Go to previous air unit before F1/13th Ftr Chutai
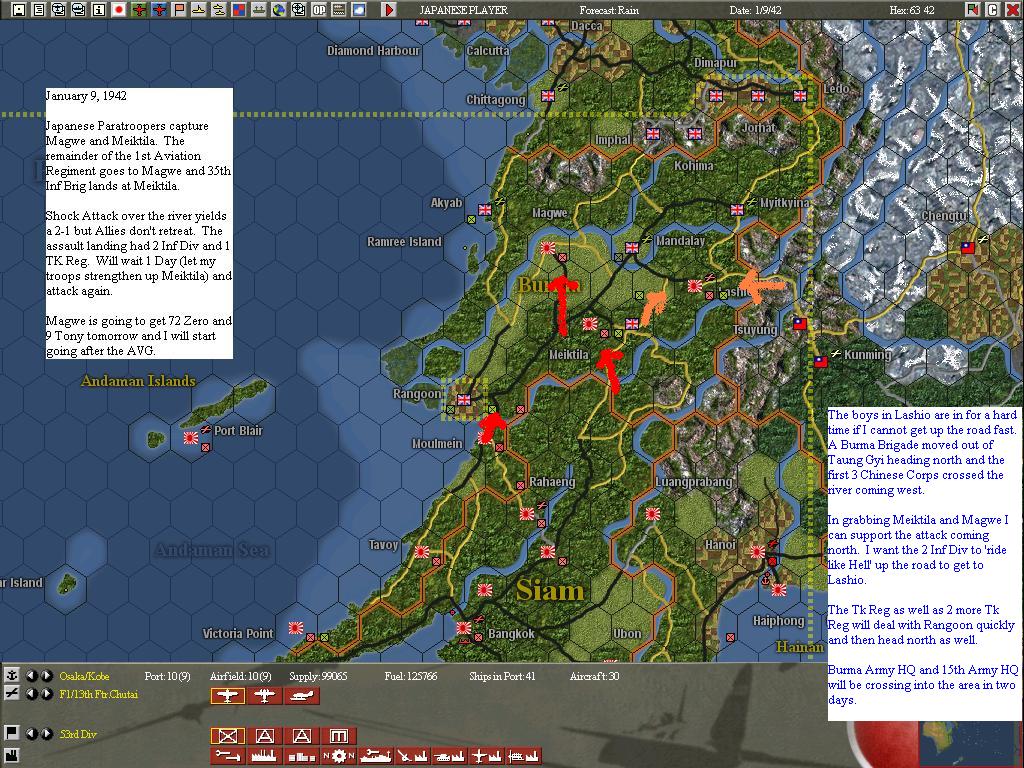1024x768 pixels. point(31,694)
